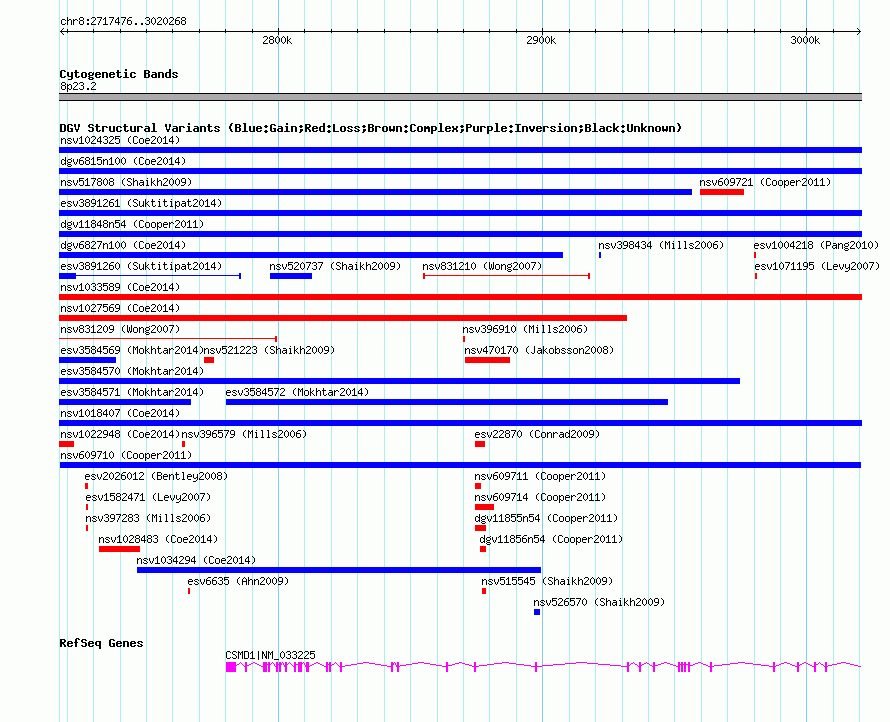Select the DGV Structural Variants track title
This screenshot has height=722, width=890.
(370, 128)
